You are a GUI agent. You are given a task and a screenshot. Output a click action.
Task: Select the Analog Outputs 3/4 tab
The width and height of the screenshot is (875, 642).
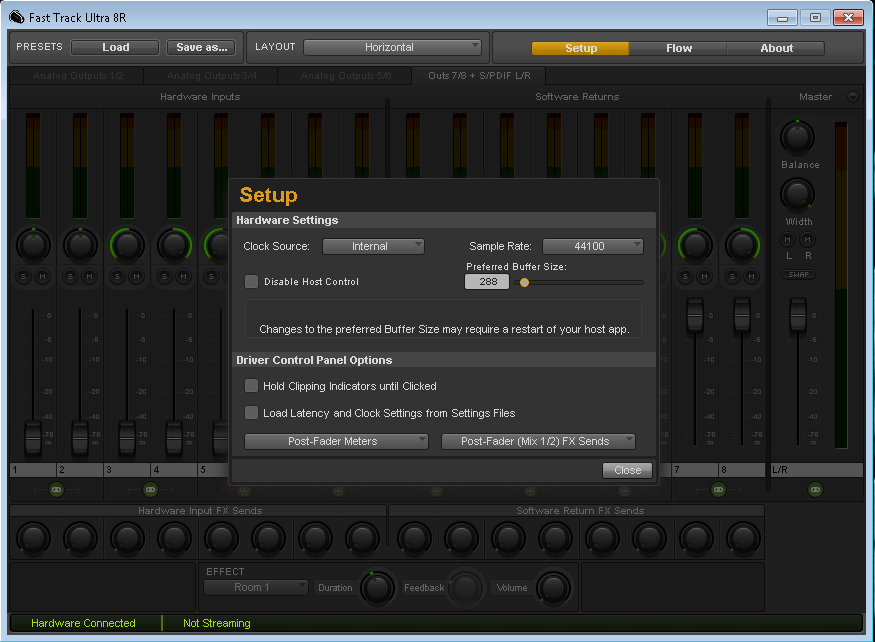(211, 75)
